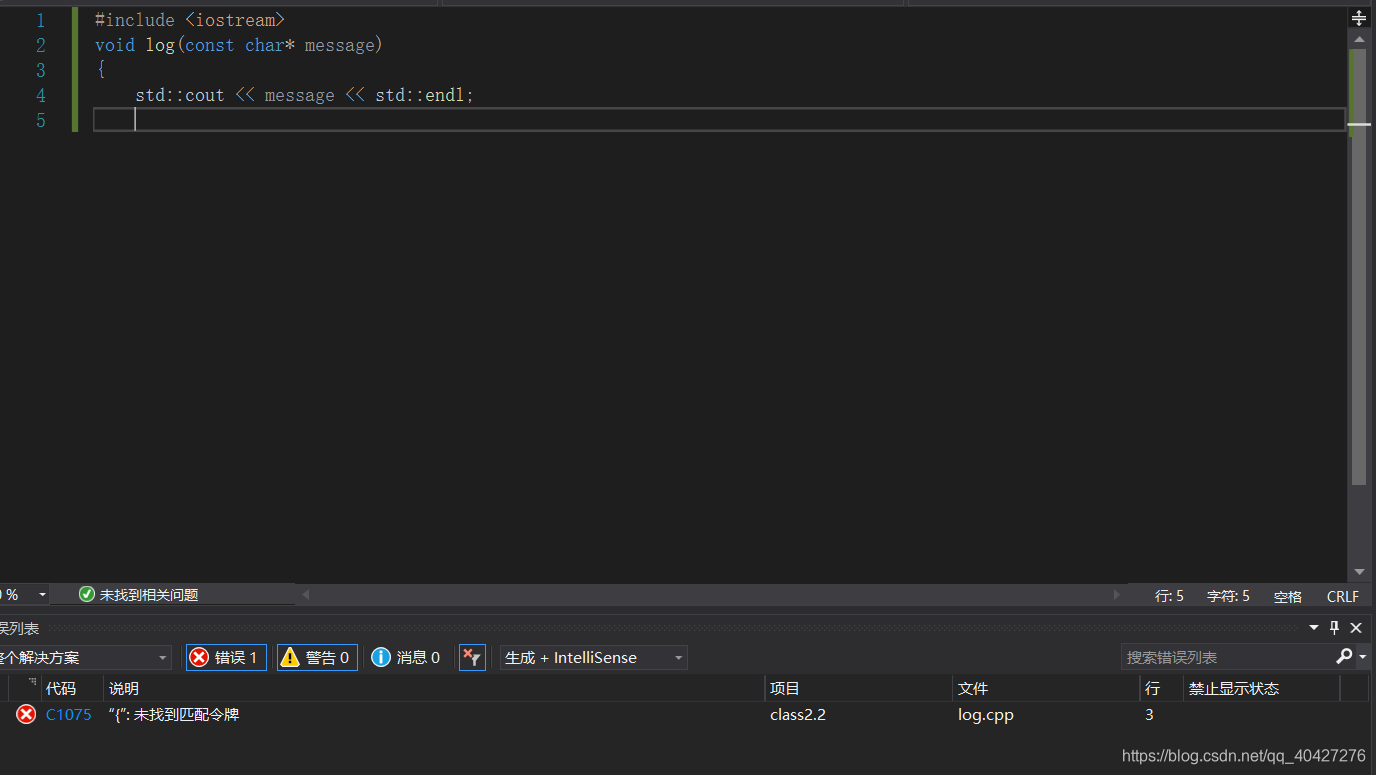
Task: Open the C1075 error code link
Action: (69, 714)
